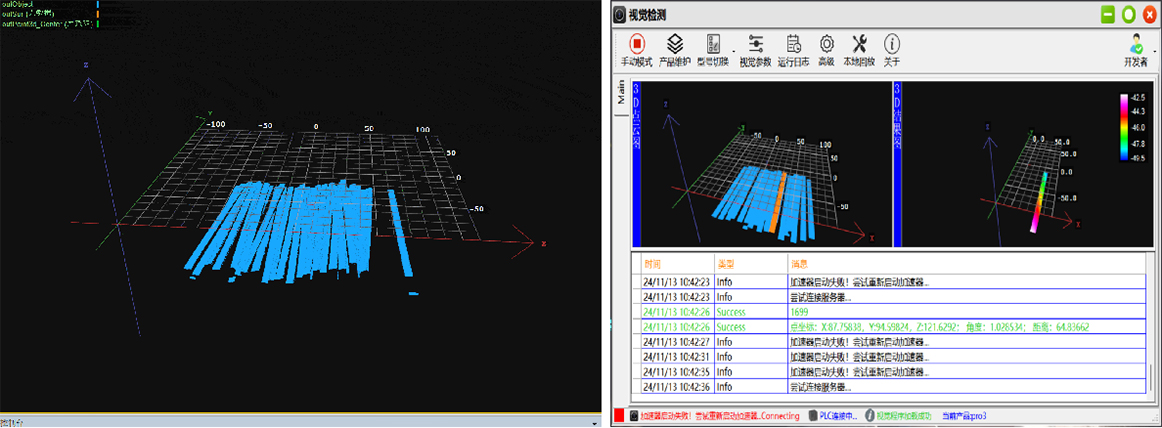Click the 开发者 developer account icon
The height and width of the screenshot is (428, 1162).
(1135, 44)
